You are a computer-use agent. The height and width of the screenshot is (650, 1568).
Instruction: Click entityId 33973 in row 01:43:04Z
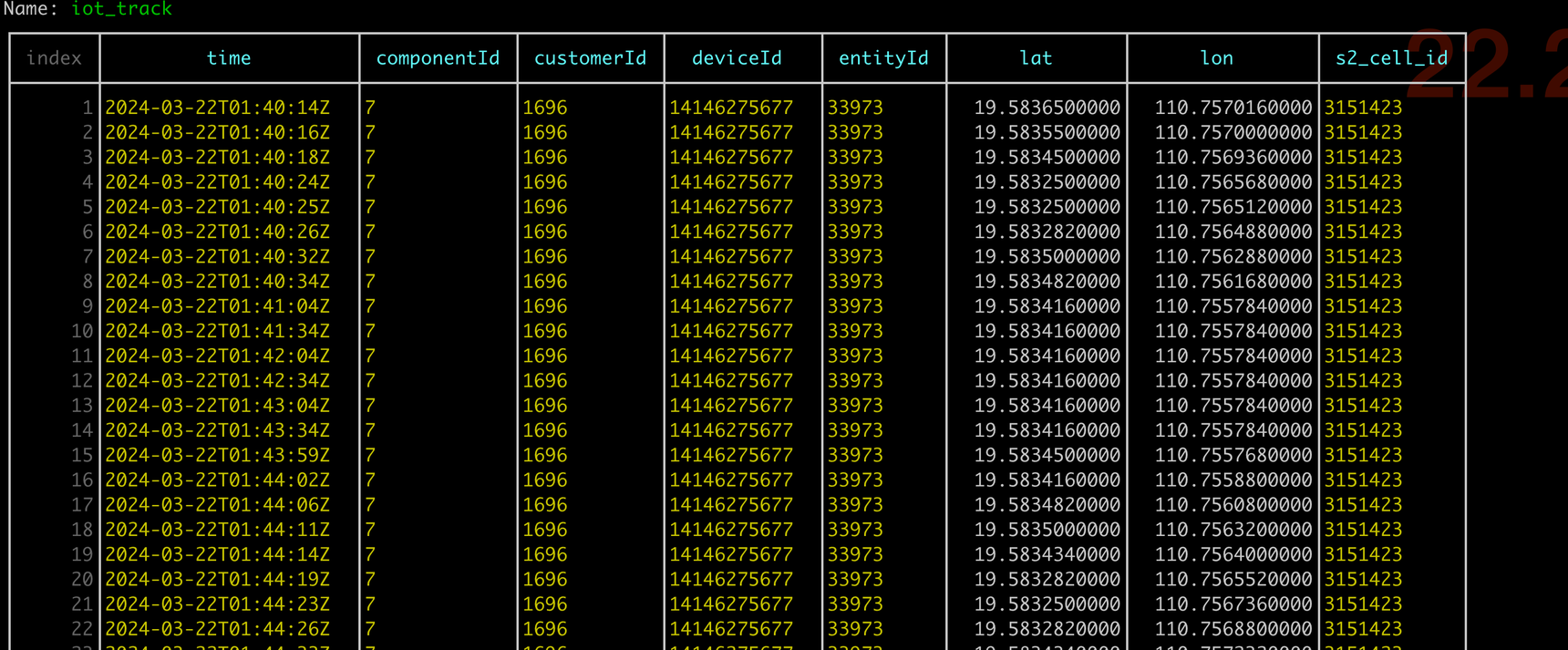point(855,406)
